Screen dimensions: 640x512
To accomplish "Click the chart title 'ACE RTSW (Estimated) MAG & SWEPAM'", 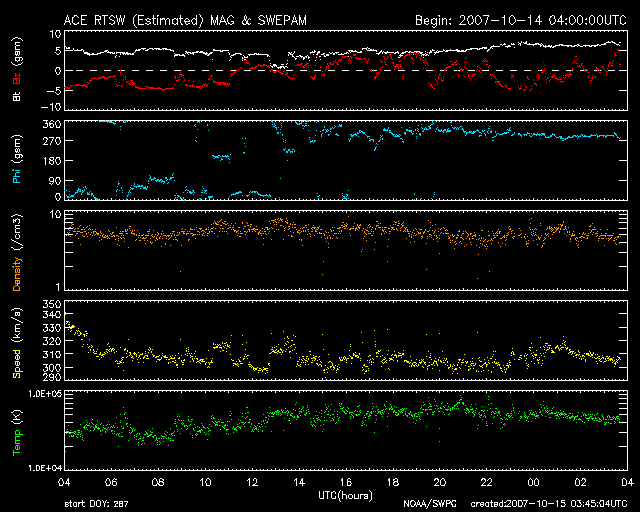I will pos(185,20).
